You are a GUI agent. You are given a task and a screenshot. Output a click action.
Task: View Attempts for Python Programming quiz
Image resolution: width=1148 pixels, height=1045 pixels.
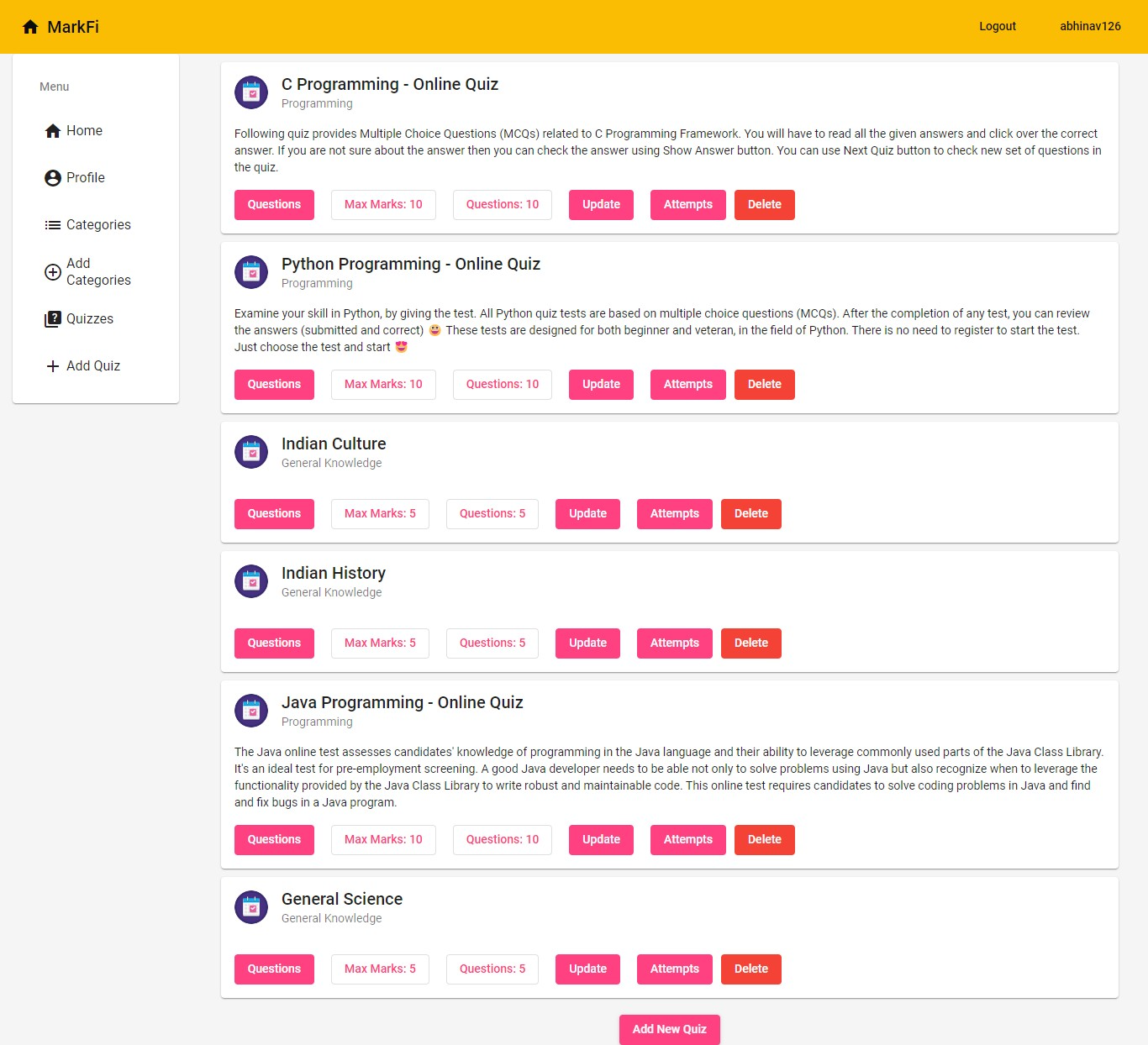pyautogui.click(x=688, y=385)
